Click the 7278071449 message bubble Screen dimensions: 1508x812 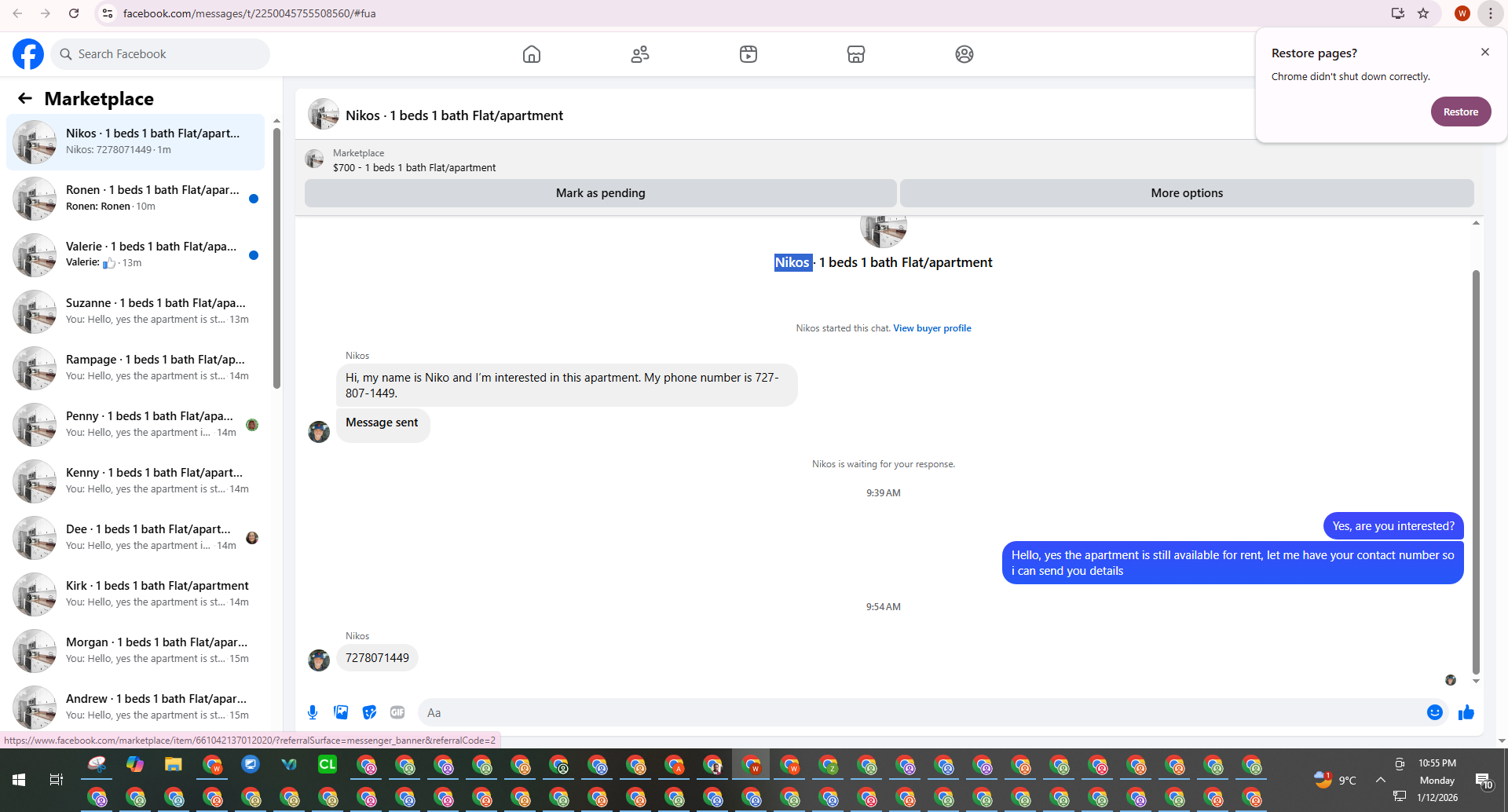click(377, 658)
